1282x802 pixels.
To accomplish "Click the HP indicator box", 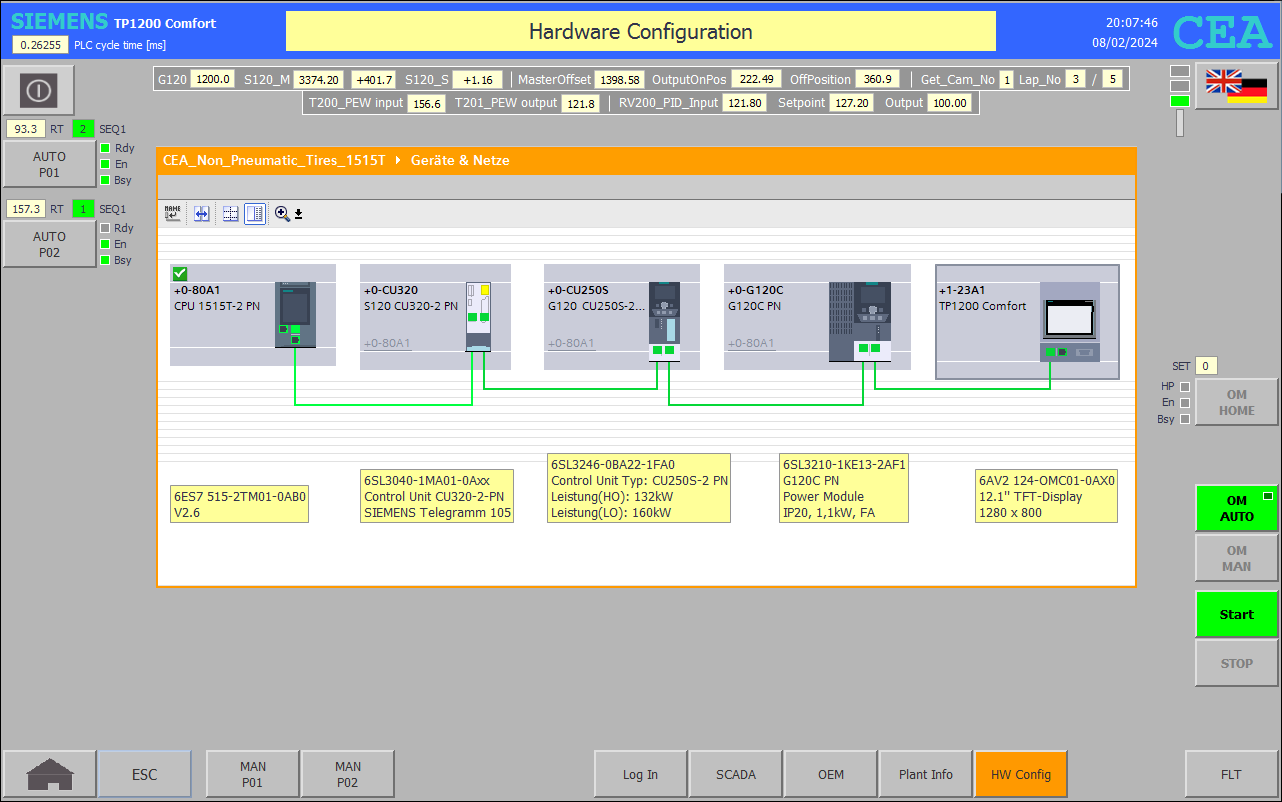I will click(1185, 386).
